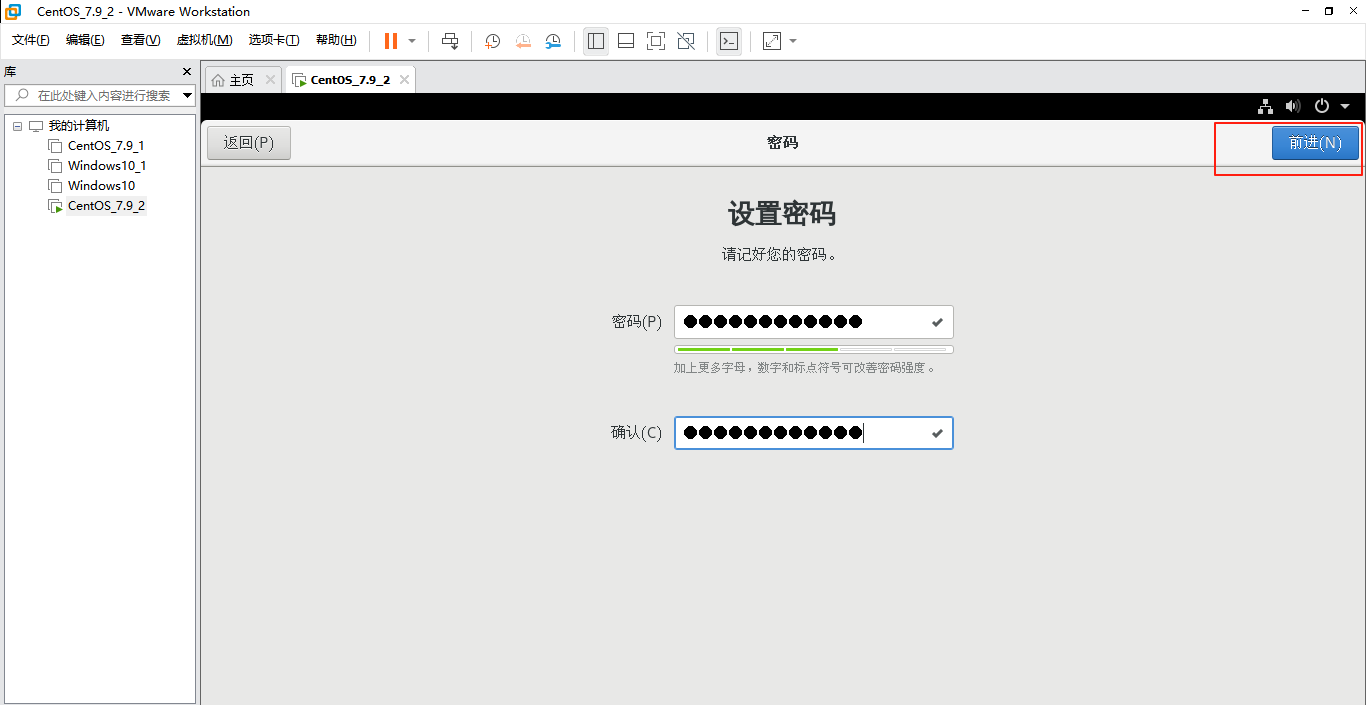Open the Snapshot Manager
Image resolution: width=1366 pixels, height=705 pixels.
553,41
